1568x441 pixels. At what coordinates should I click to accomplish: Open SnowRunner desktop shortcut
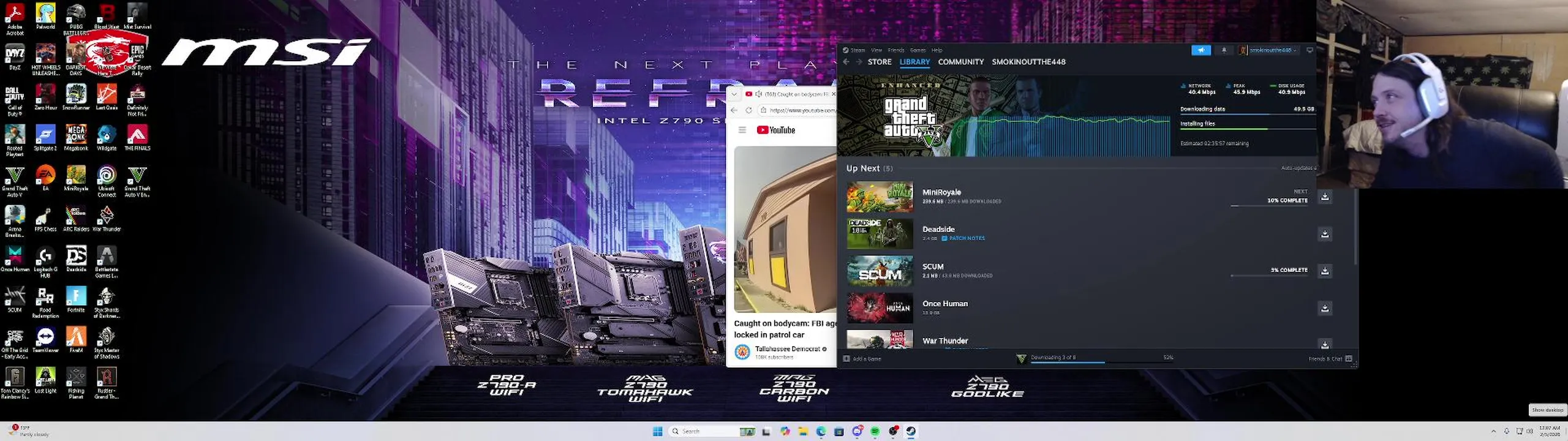pyautogui.click(x=76, y=97)
